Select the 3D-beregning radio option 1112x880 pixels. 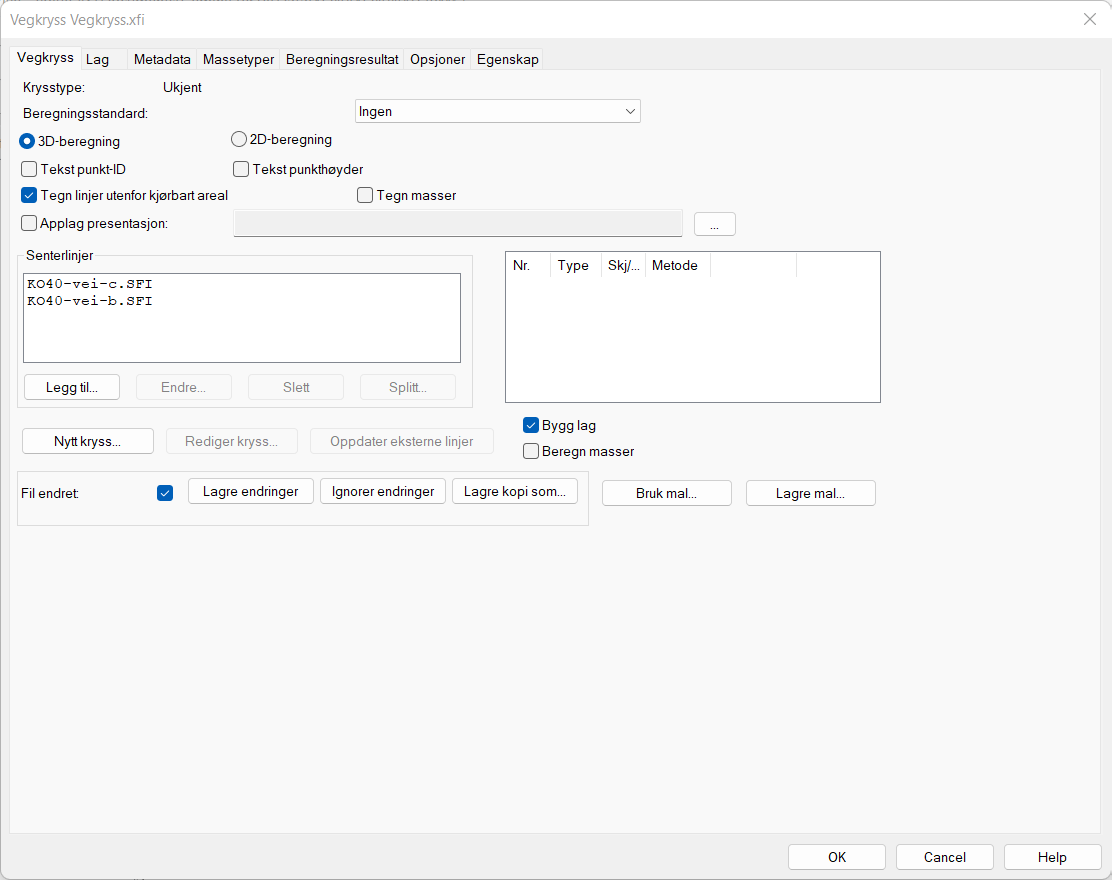[28, 142]
